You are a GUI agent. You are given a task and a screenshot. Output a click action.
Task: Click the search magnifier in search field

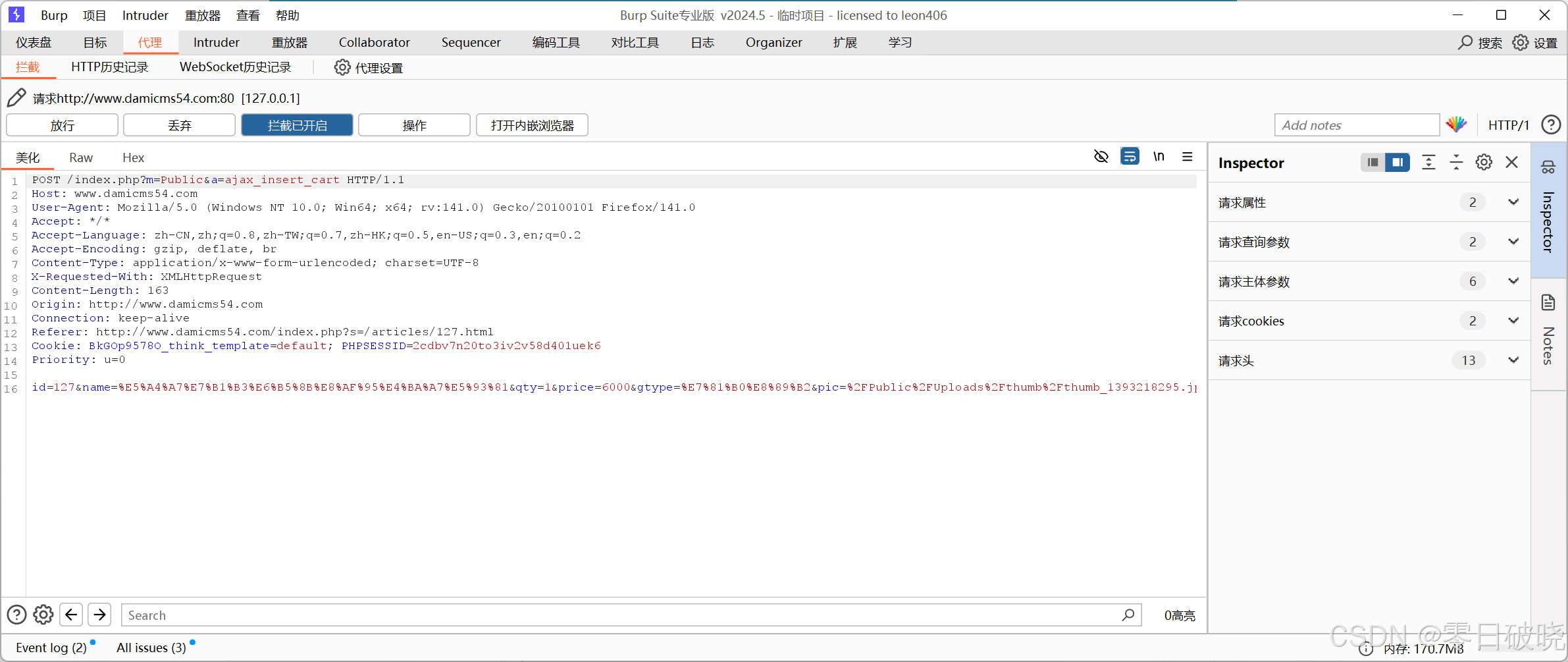(1128, 615)
